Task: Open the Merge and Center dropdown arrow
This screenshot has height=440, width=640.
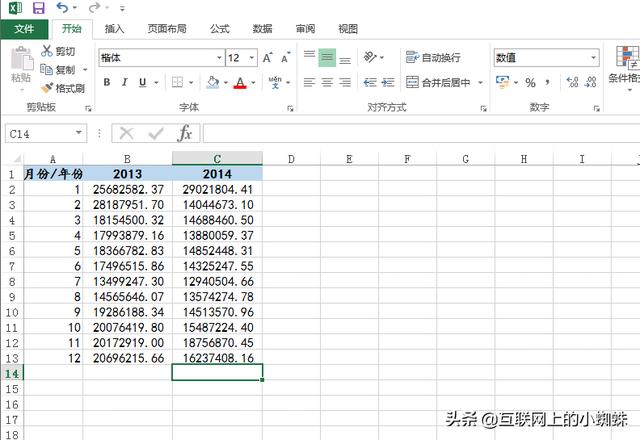Action: point(480,83)
